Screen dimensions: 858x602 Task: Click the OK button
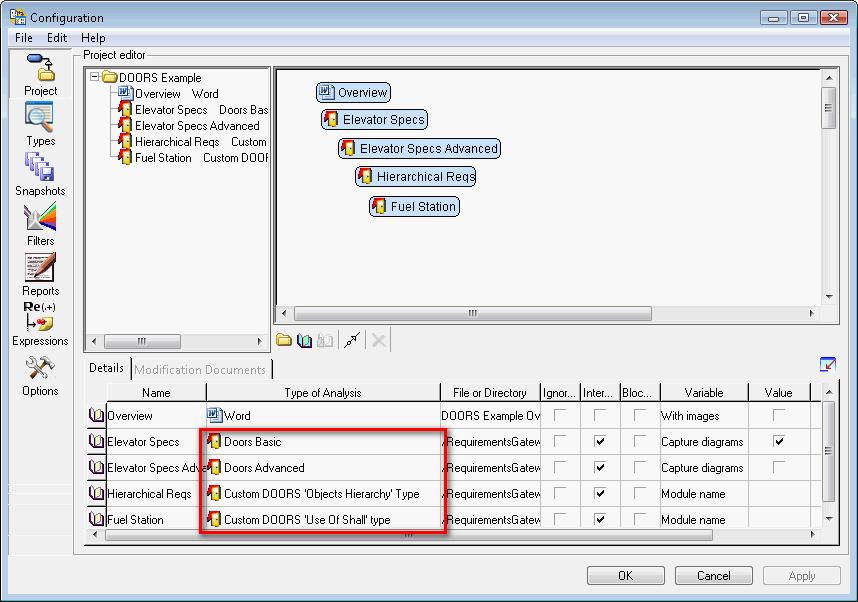click(625, 576)
